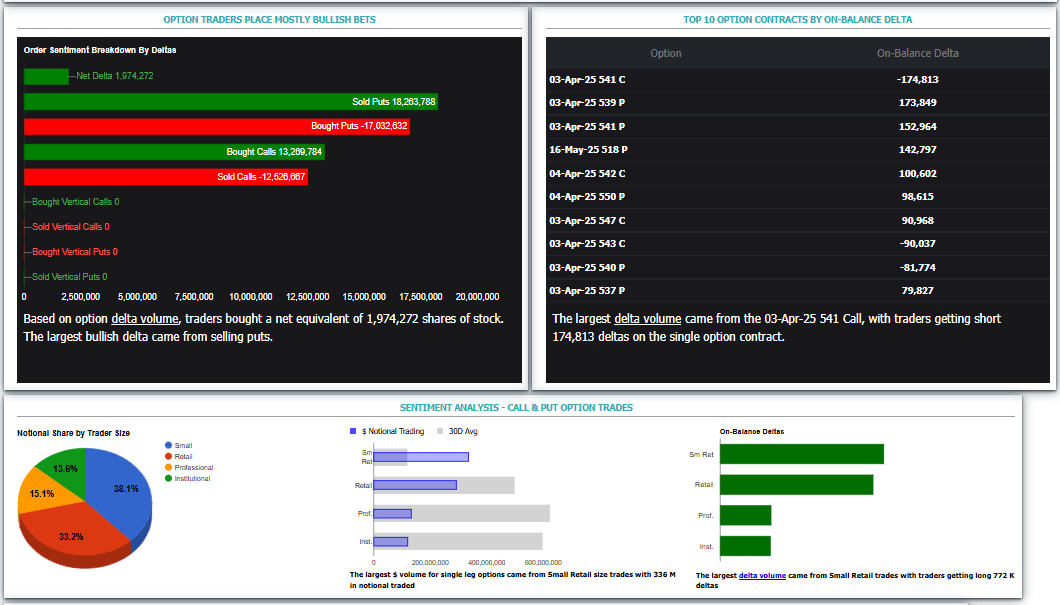The width and height of the screenshot is (1060, 605).
Task: Click the Prof. green On-Balance Deltas bar
Action: (746, 515)
